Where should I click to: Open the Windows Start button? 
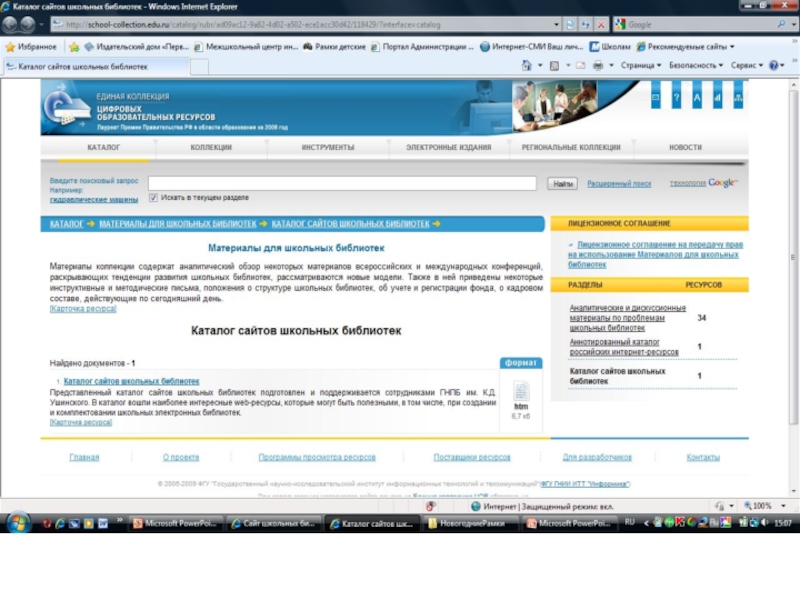[x=18, y=523]
